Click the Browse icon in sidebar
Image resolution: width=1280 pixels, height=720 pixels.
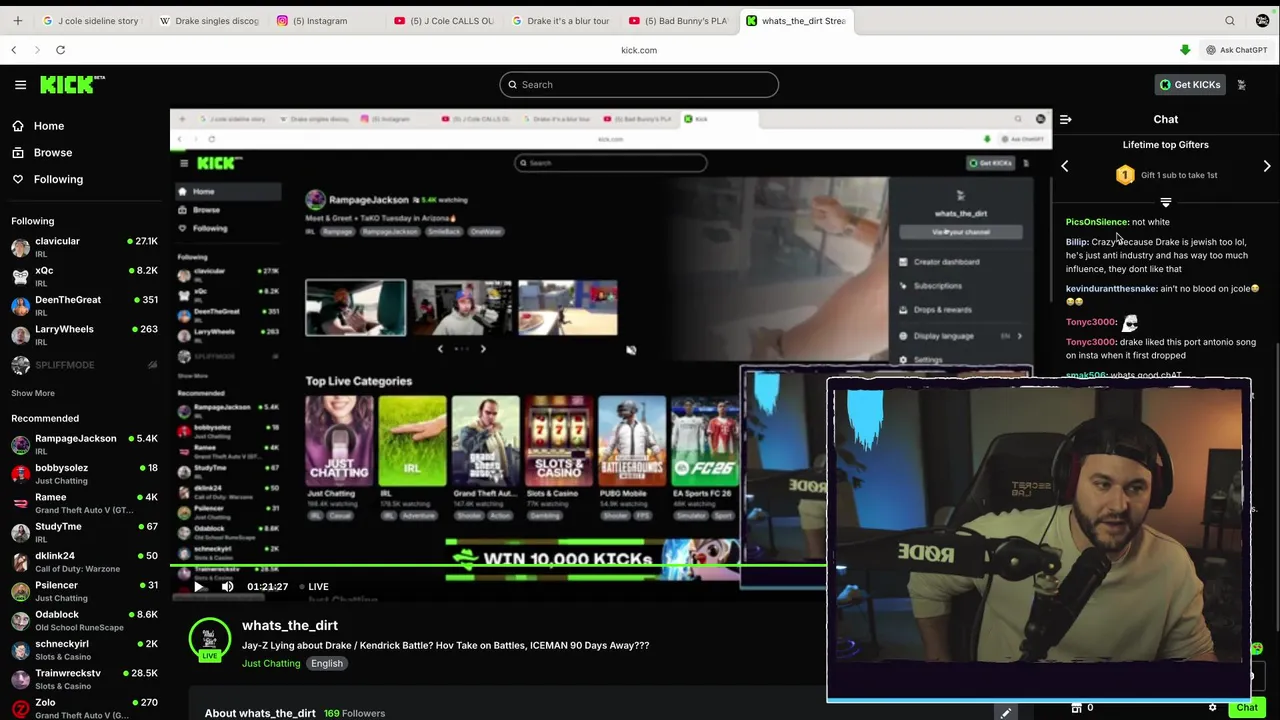pyautogui.click(x=18, y=153)
